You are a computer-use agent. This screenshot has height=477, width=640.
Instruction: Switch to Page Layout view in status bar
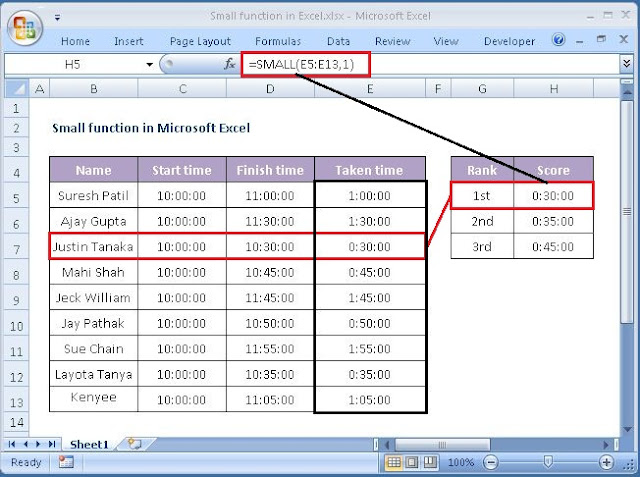tap(411, 462)
